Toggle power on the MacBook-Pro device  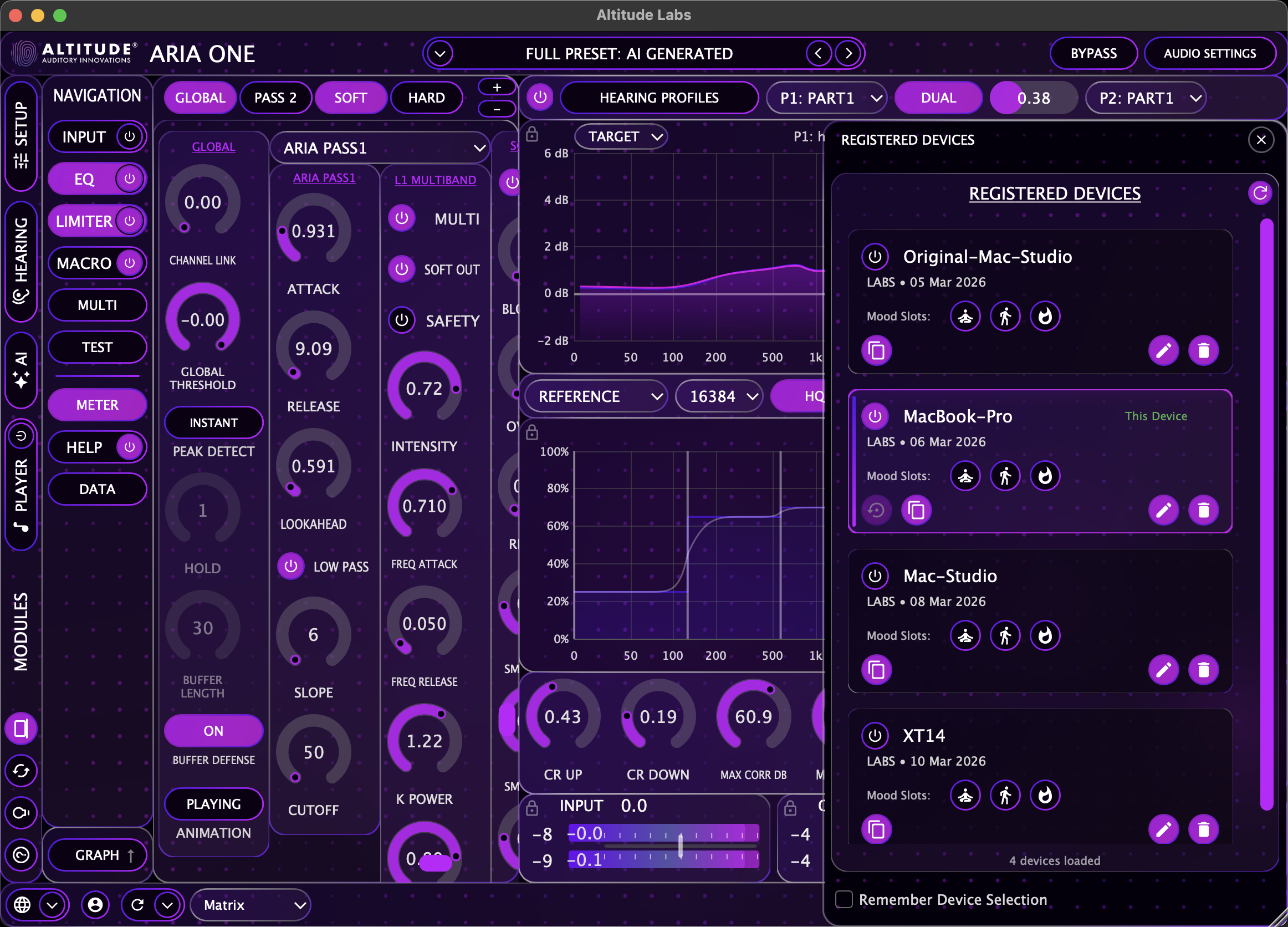tap(875, 416)
